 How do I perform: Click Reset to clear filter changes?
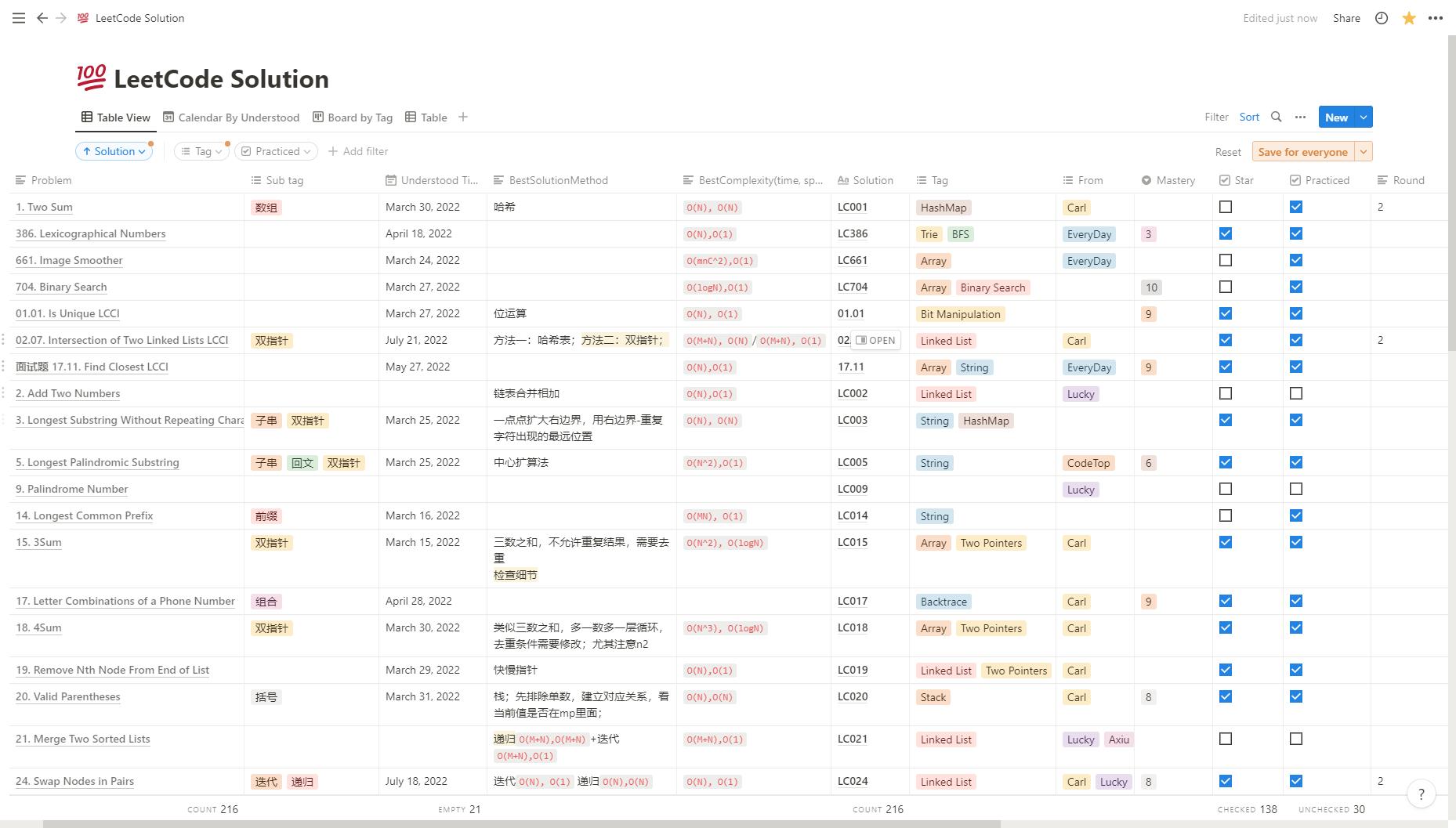pos(1227,151)
